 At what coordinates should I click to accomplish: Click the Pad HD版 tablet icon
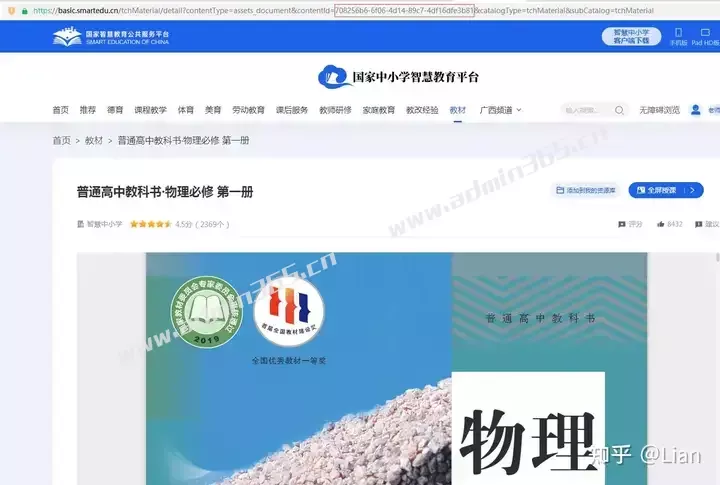705,32
